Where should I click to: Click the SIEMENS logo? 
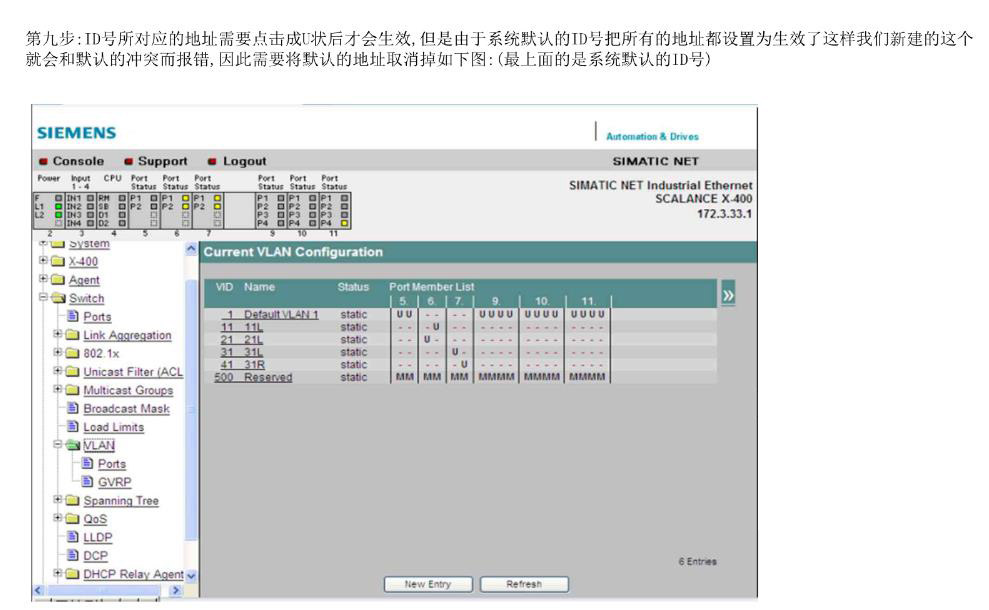[76, 133]
